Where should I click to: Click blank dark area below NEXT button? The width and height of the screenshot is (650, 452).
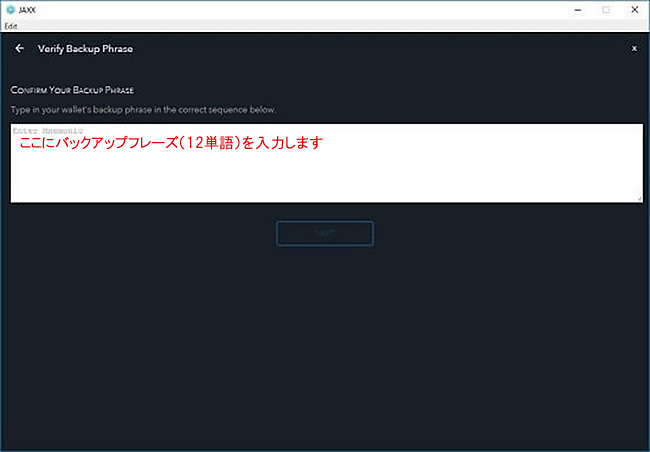tap(325, 340)
